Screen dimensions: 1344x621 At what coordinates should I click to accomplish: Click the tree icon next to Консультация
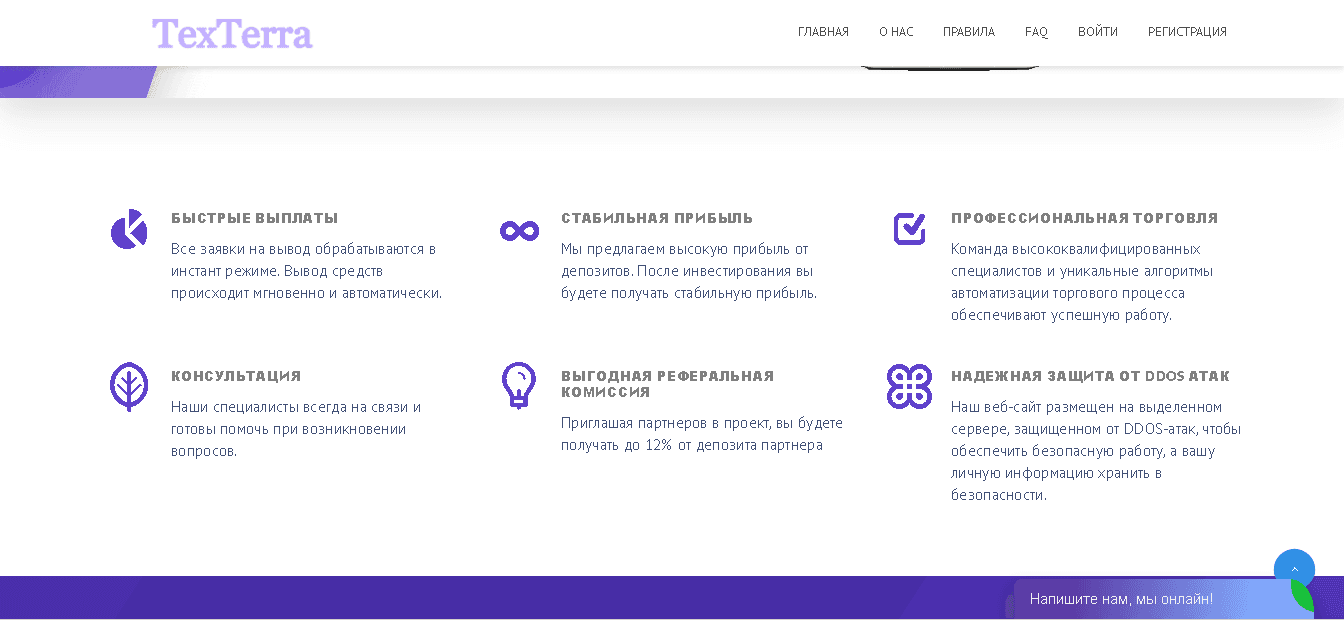[128, 388]
